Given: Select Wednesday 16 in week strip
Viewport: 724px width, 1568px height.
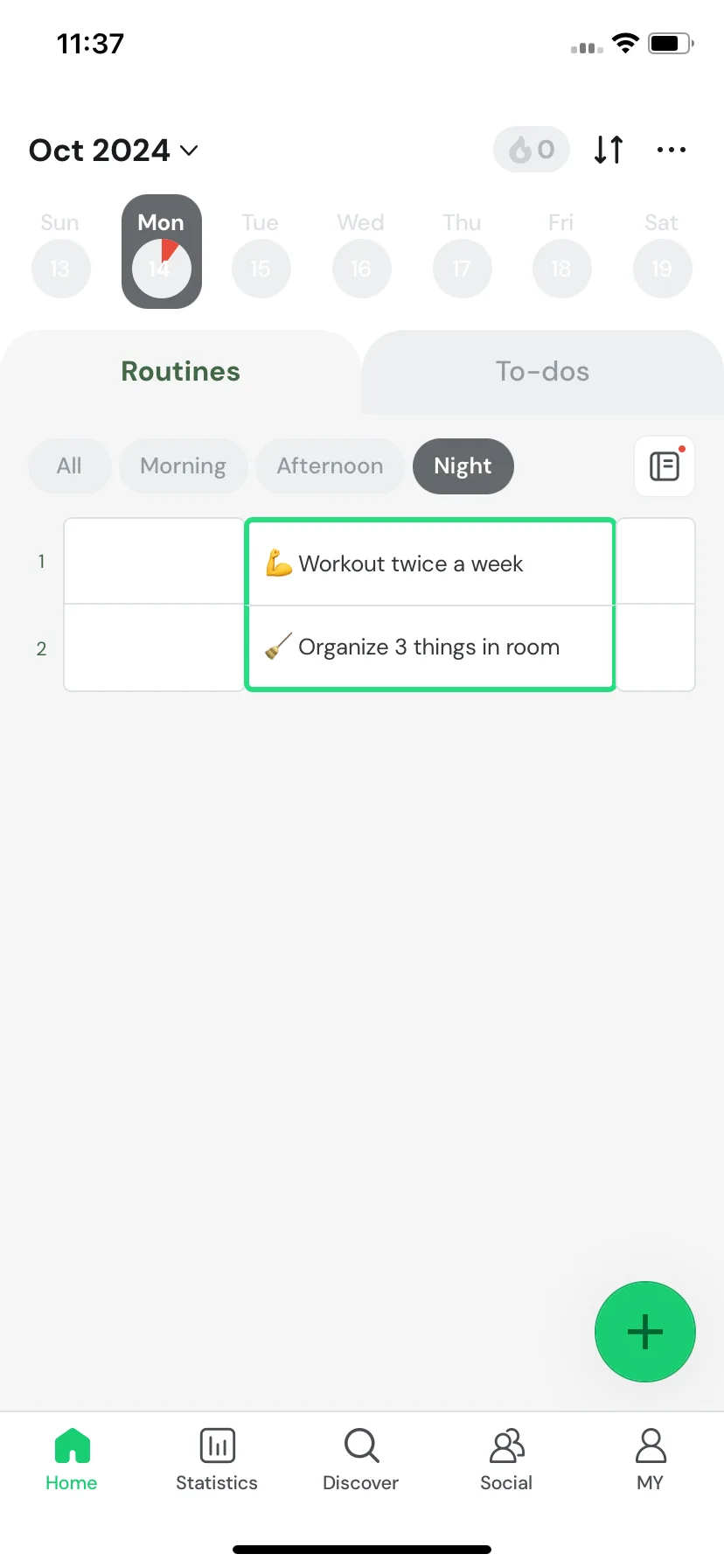Looking at the screenshot, I should 361,268.
